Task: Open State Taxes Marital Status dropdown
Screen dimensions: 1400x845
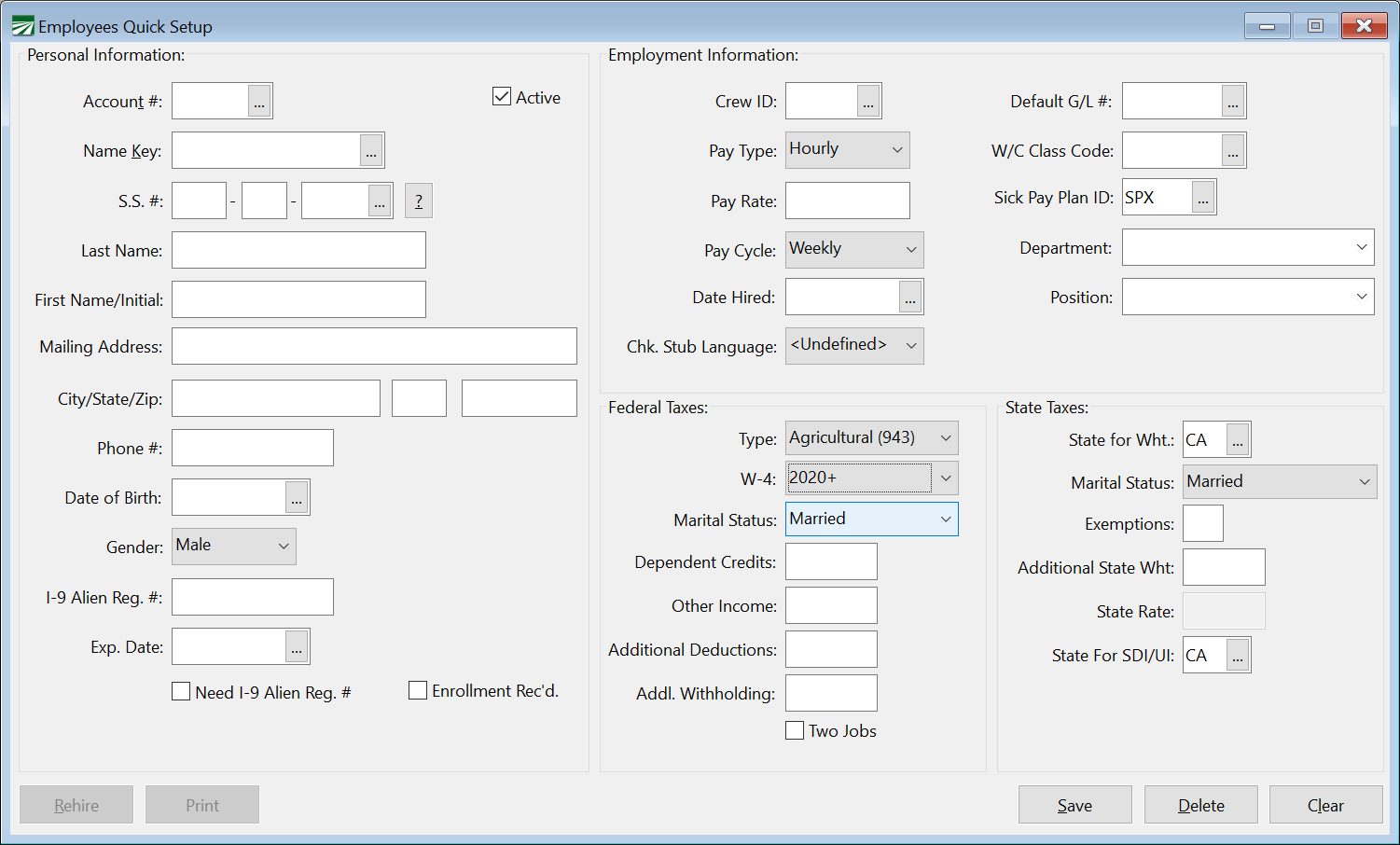Action: pos(1280,481)
